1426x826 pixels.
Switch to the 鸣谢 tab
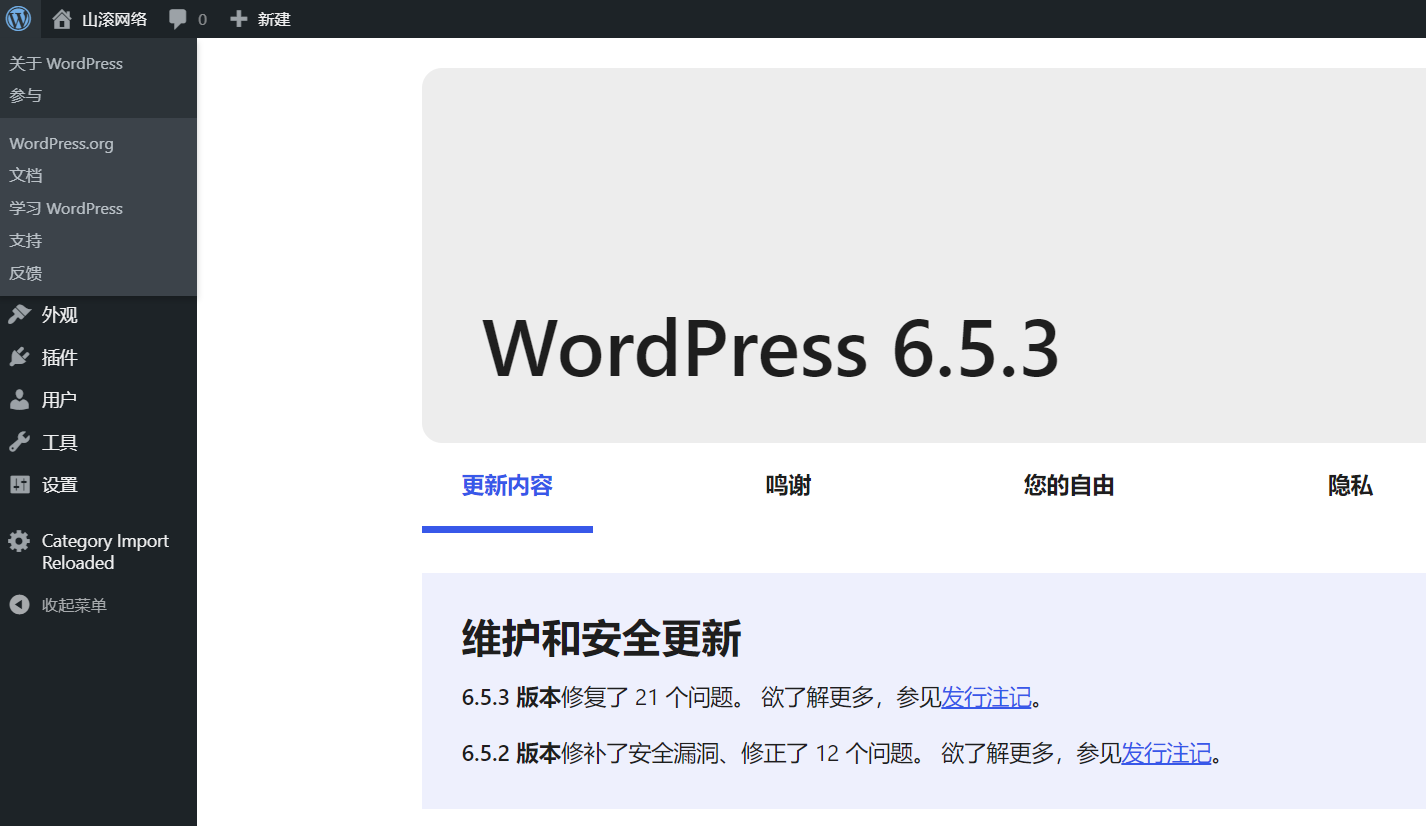click(x=788, y=486)
